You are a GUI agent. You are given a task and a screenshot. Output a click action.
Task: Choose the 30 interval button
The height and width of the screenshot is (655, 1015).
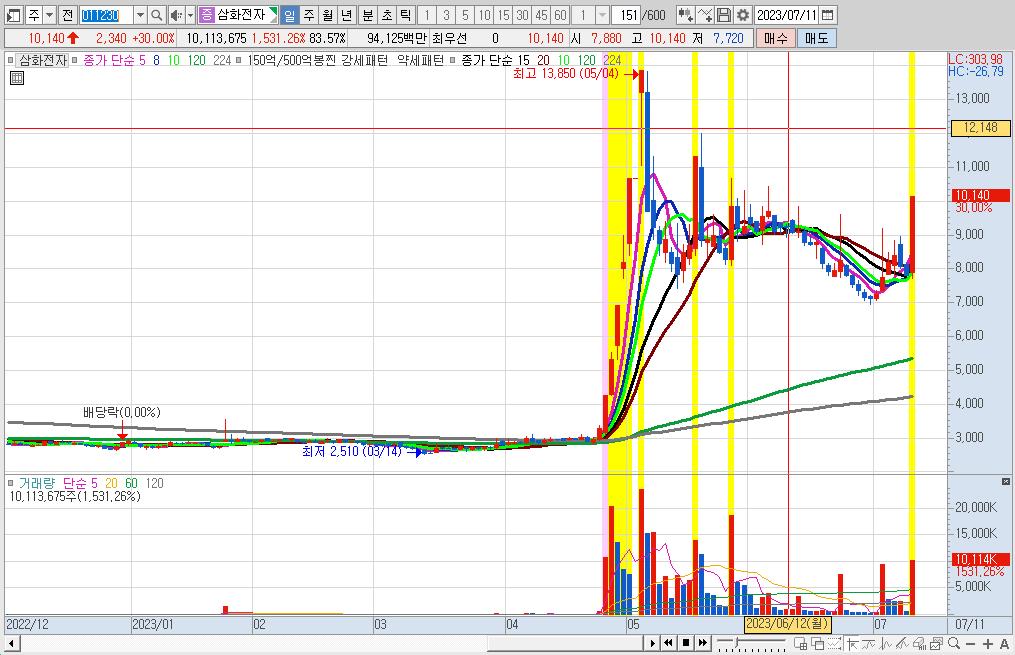[x=522, y=15]
